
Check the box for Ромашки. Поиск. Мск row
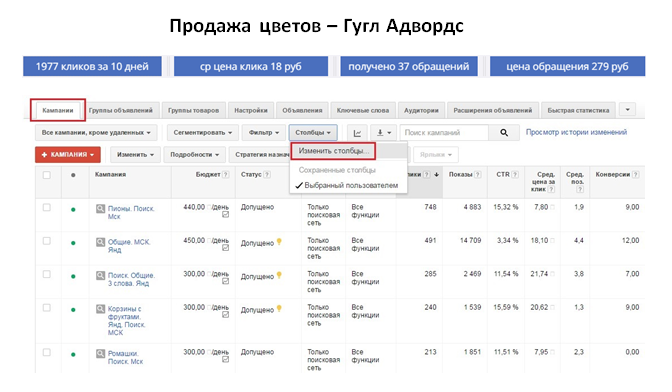pyautogui.click(x=47, y=353)
